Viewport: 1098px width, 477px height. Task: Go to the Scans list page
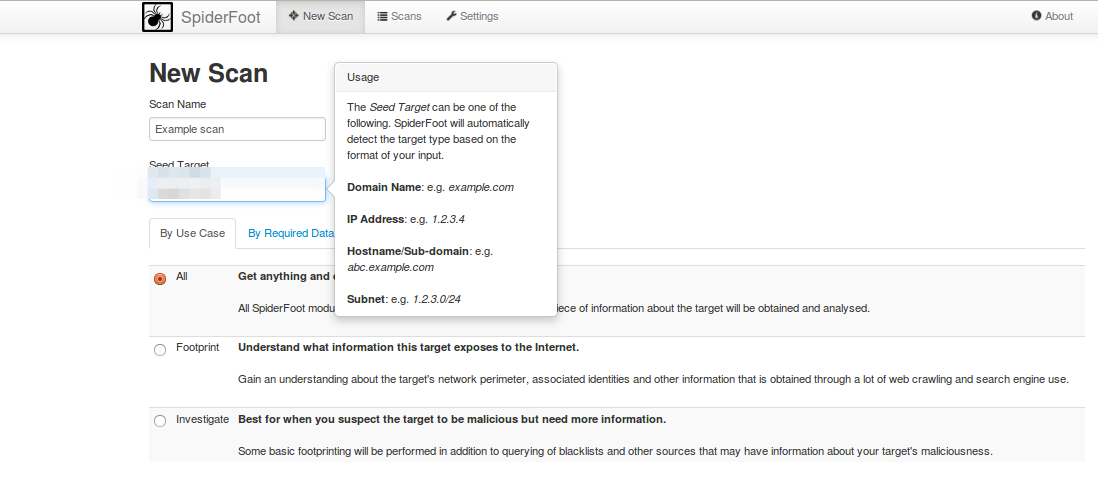[x=399, y=16]
